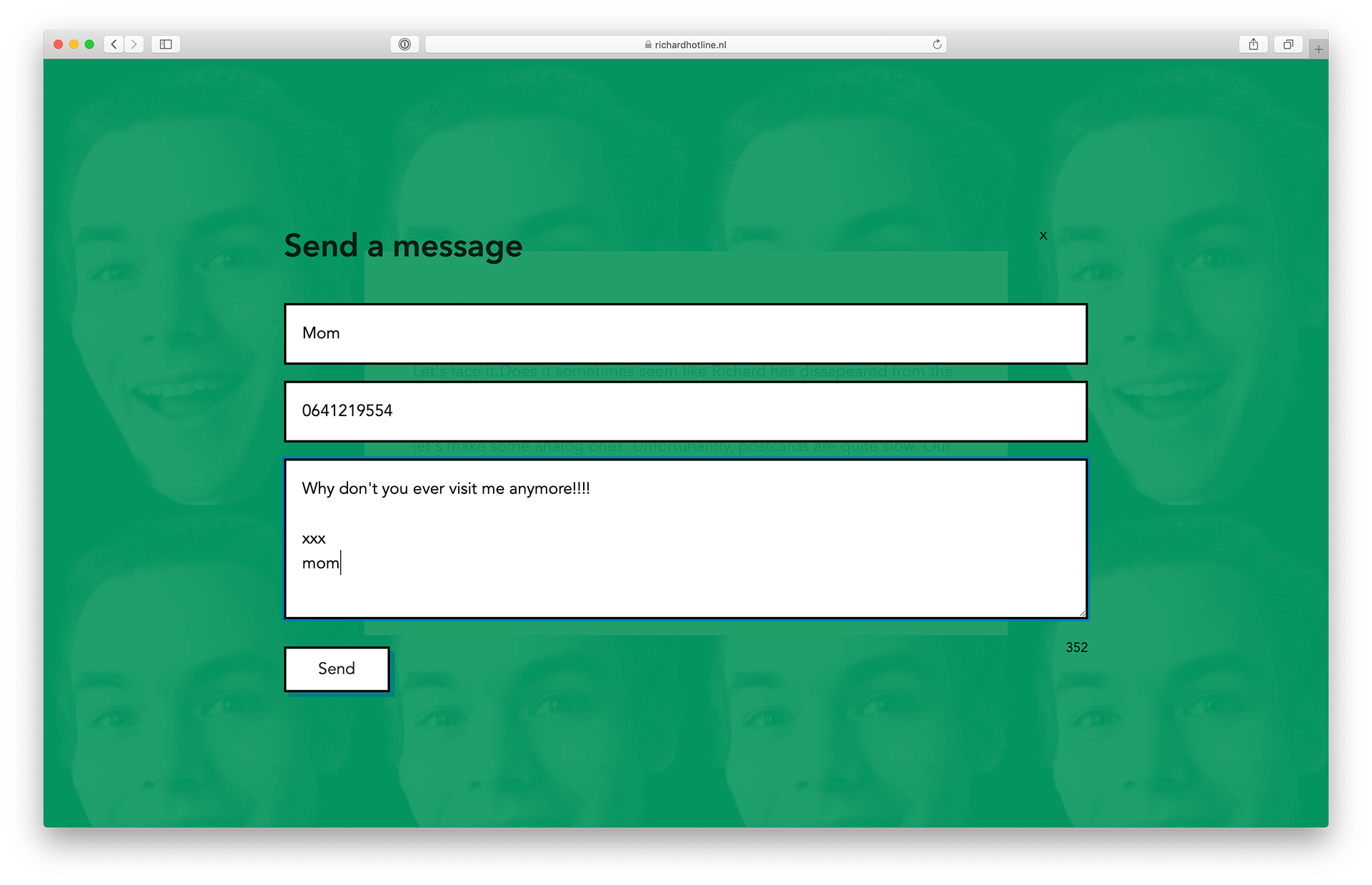The height and width of the screenshot is (885, 1372).
Task: Focus the phone number field 0641219554
Action: [x=686, y=411]
